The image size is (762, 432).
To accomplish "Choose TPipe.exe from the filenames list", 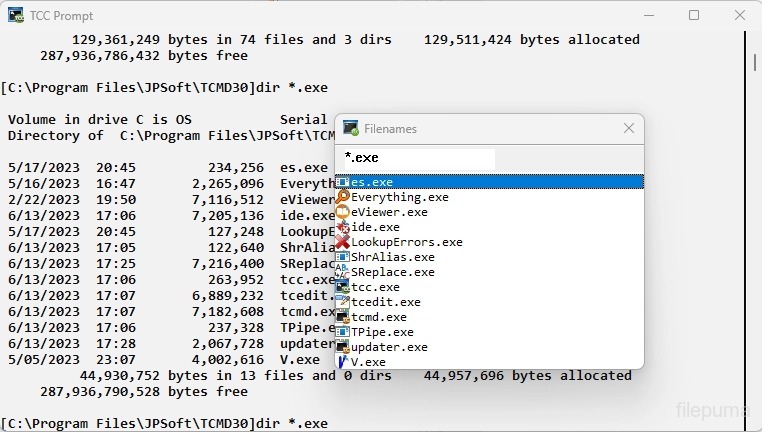I will tap(382, 332).
